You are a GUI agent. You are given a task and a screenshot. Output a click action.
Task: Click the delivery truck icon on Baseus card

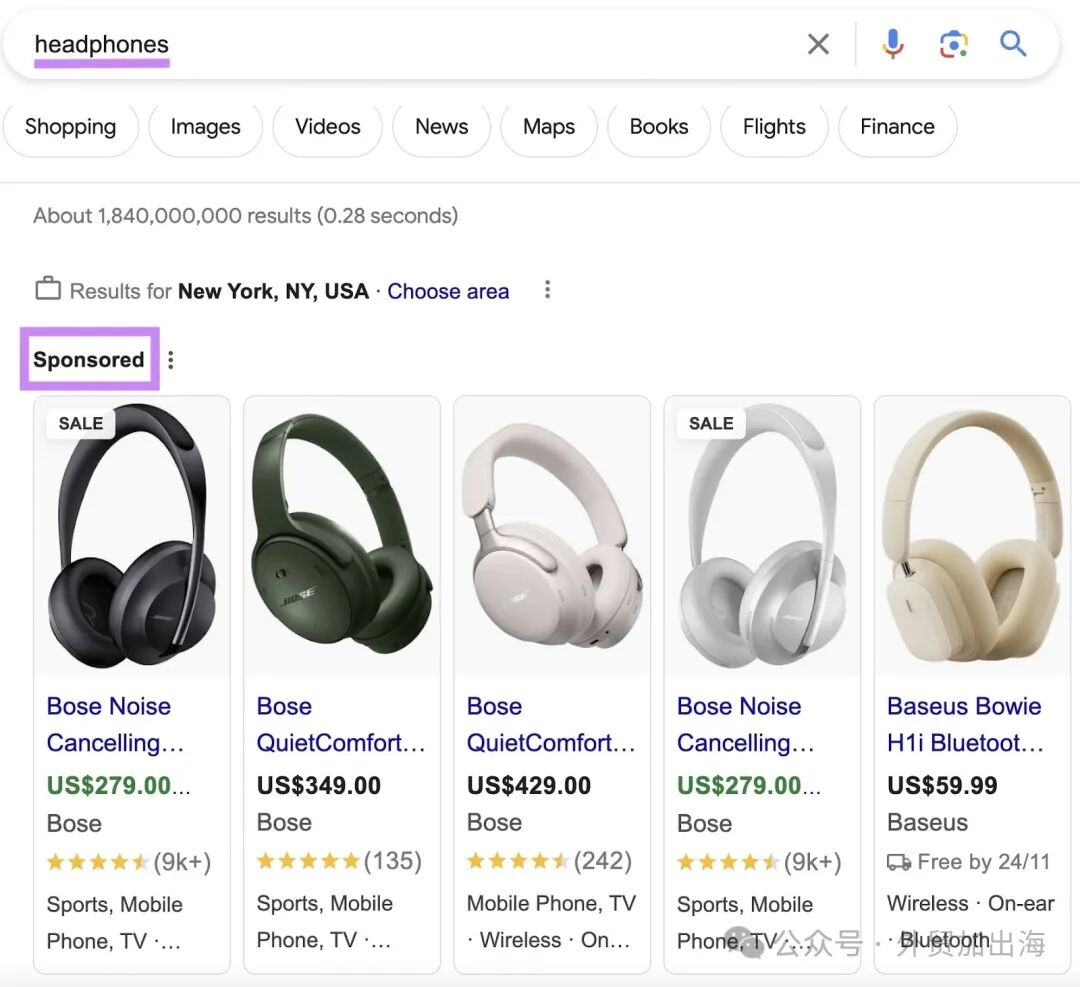click(899, 862)
